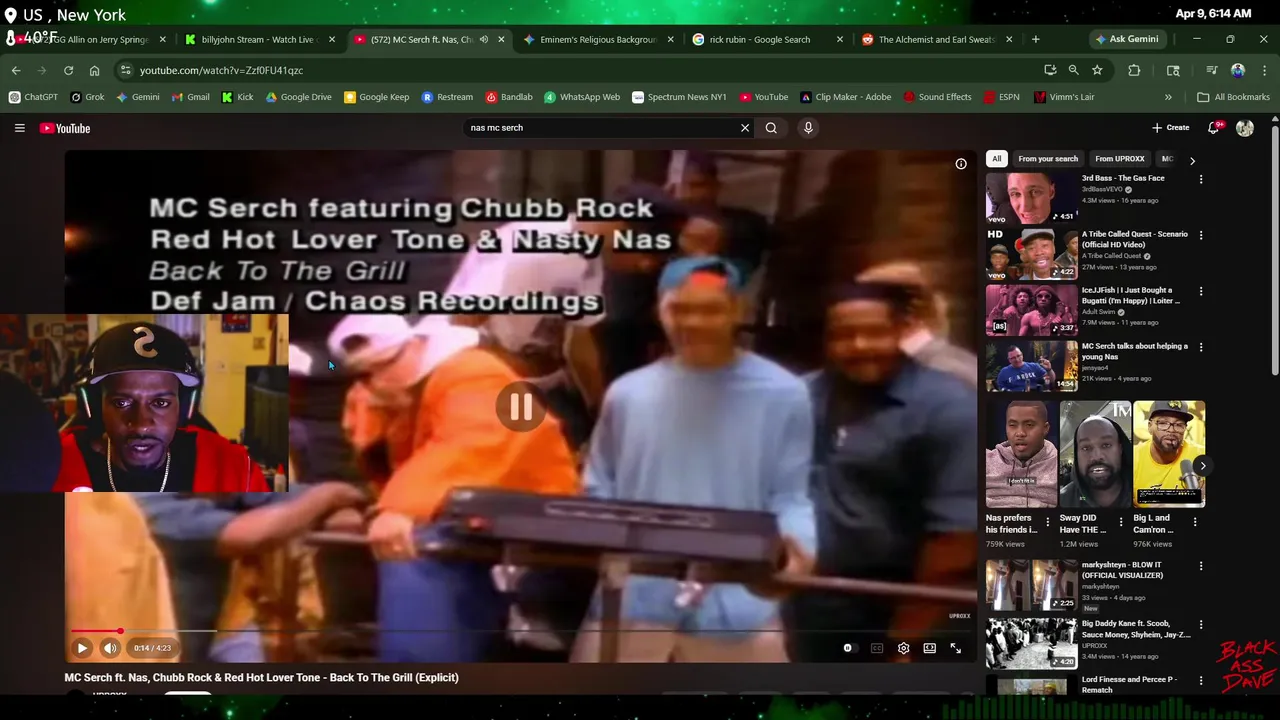The image size is (1280, 720).
Task: Reload the current page
Action: click(68, 70)
